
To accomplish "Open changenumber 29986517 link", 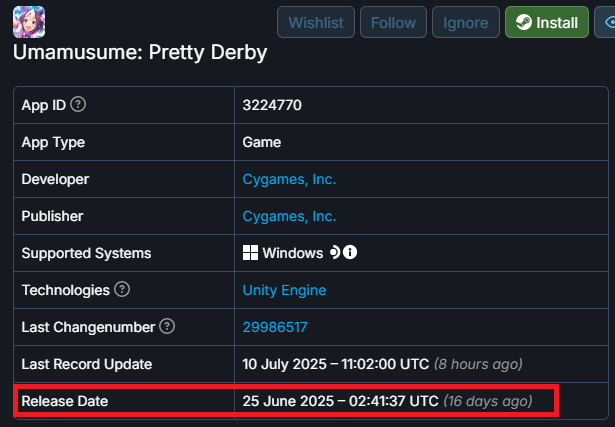I will point(275,327).
